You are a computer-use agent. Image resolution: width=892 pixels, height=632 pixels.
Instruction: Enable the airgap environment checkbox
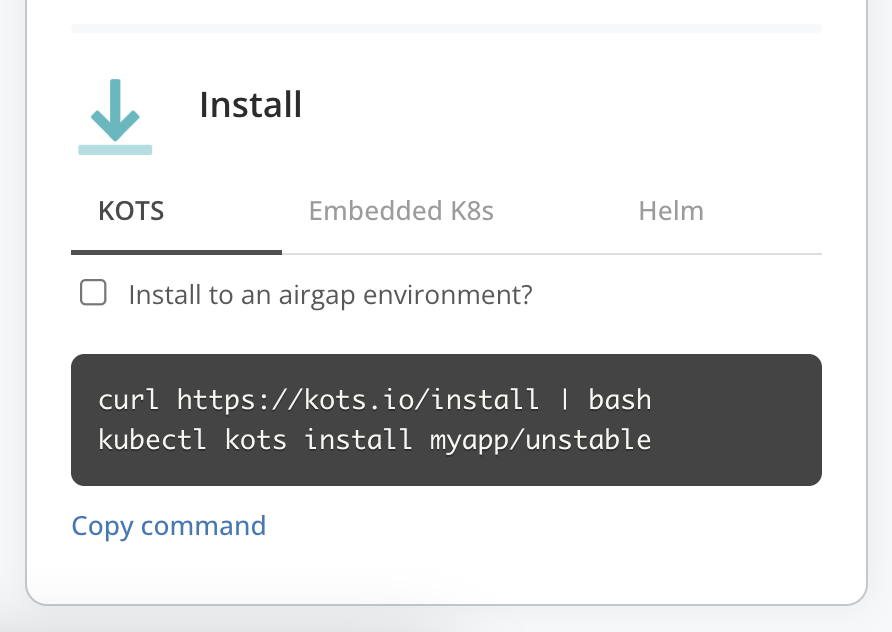coord(93,293)
